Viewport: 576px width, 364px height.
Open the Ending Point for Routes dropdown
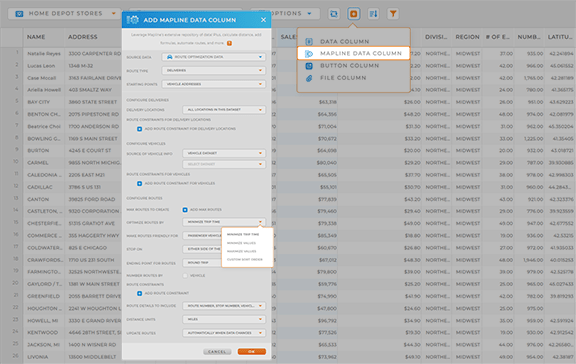click(x=202, y=263)
